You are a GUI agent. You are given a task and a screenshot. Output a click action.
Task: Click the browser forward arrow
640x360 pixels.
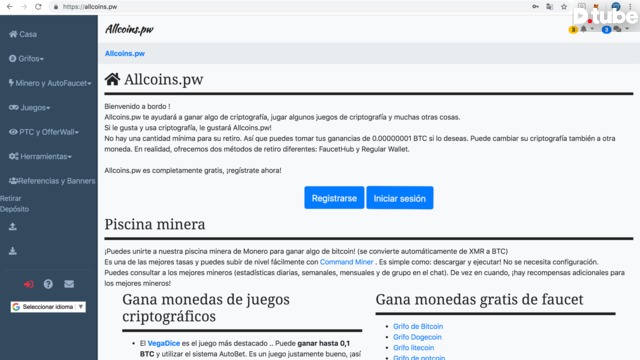pyautogui.click(x=24, y=7)
